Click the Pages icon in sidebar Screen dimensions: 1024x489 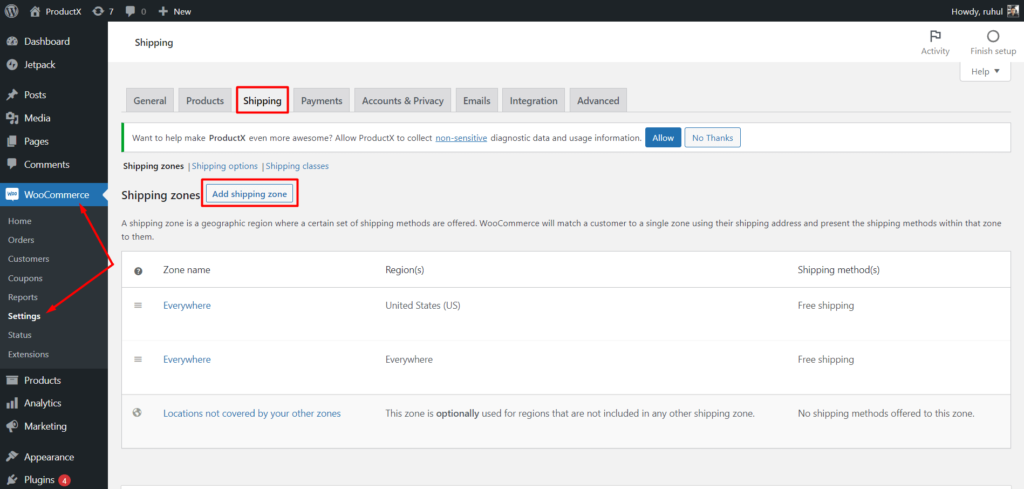coord(12,141)
